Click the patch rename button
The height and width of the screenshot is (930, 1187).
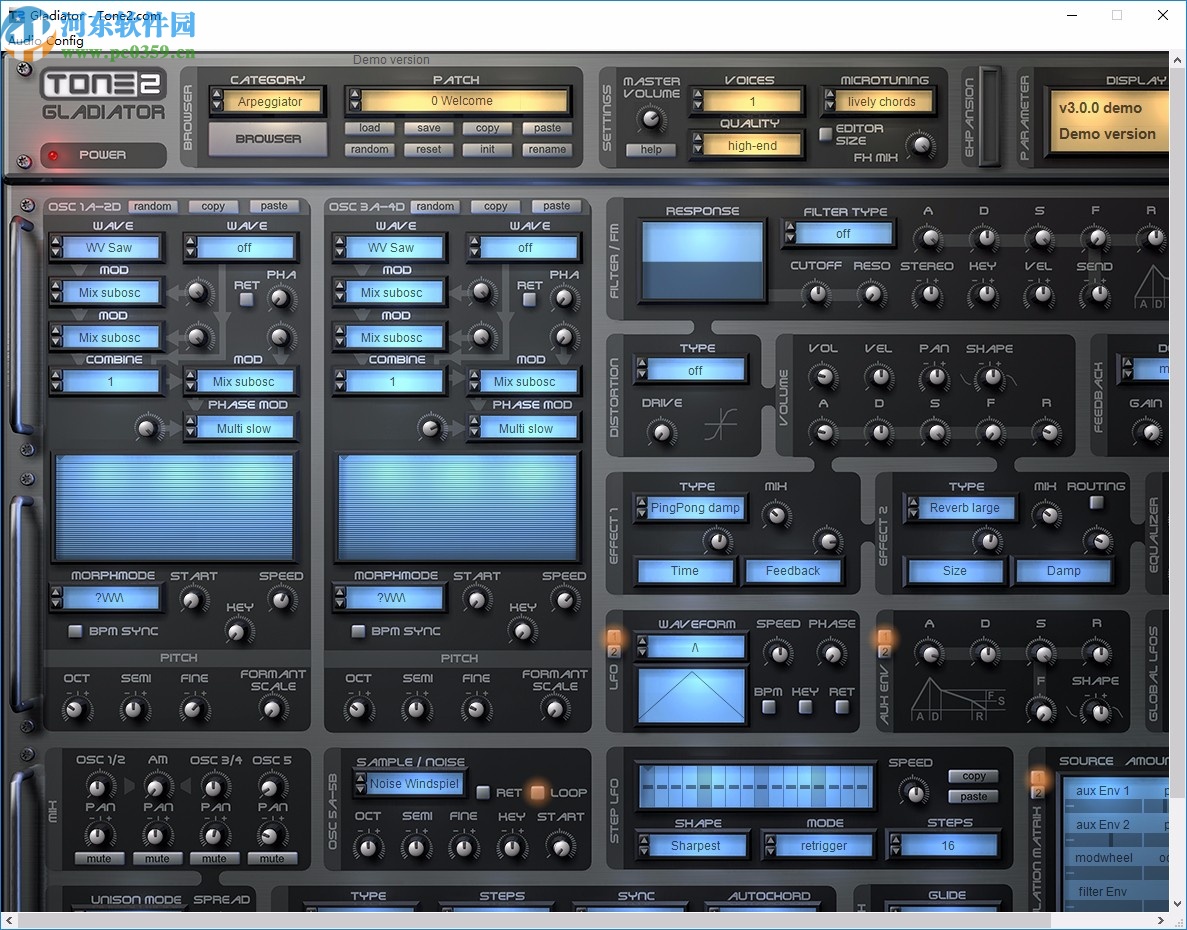(x=547, y=149)
